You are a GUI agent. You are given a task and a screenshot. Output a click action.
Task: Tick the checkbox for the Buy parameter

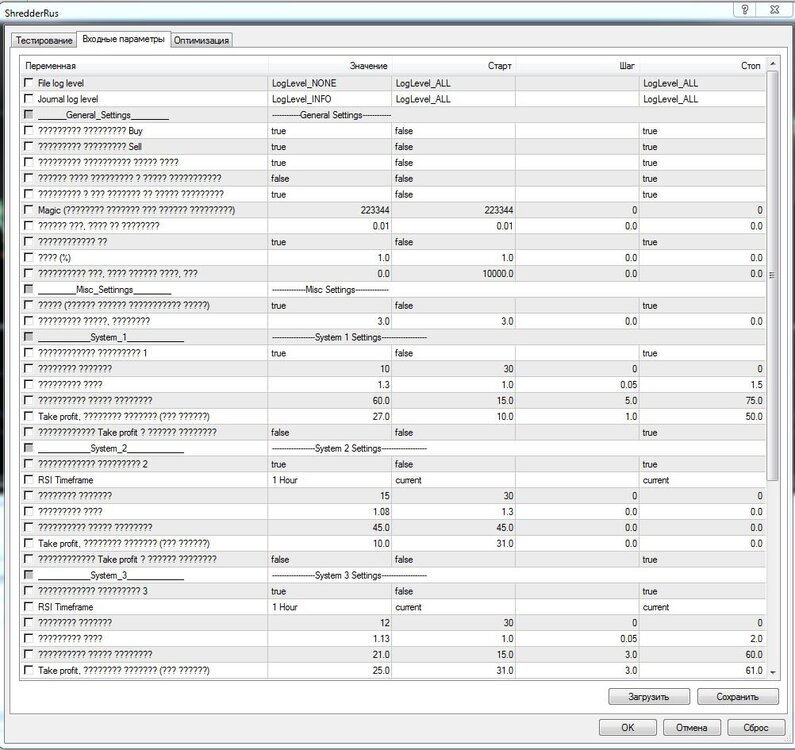pos(29,130)
